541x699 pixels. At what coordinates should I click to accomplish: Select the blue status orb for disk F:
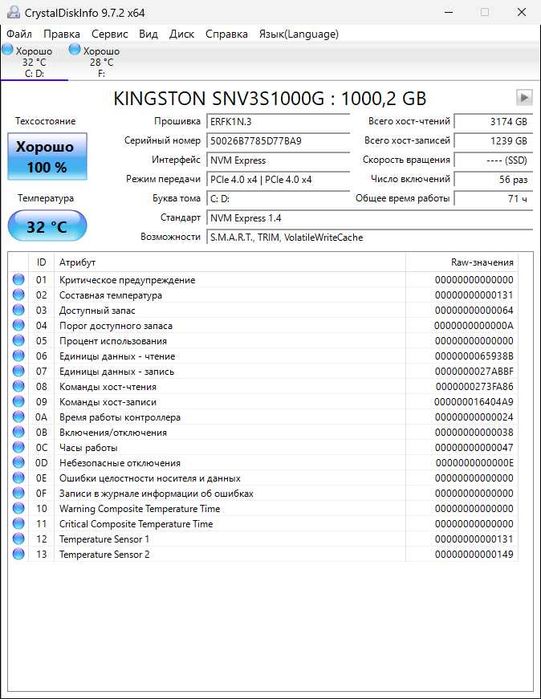click(x=75, y=49)
